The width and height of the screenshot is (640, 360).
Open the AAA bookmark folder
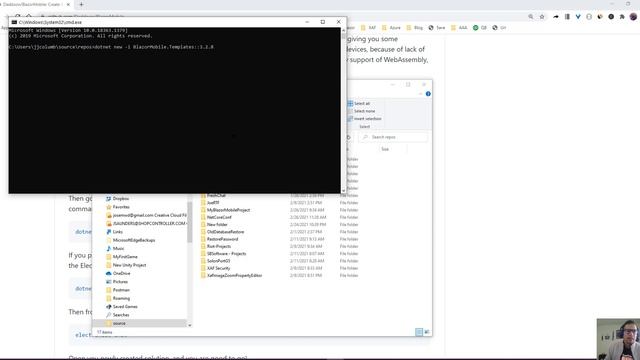pos(459,28)
